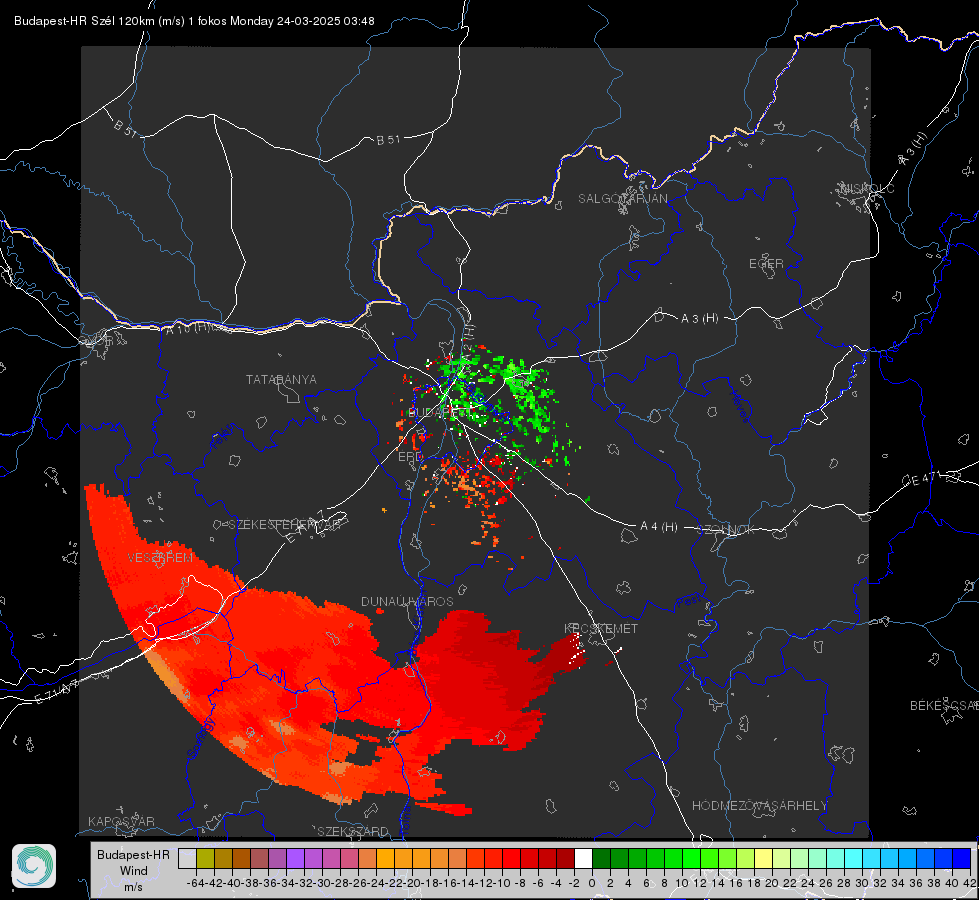The height and width of the screenshot is (900, 979).
Task: Click the SZÉKESFEHÉRVÁR city label
Action: (285, 525)
